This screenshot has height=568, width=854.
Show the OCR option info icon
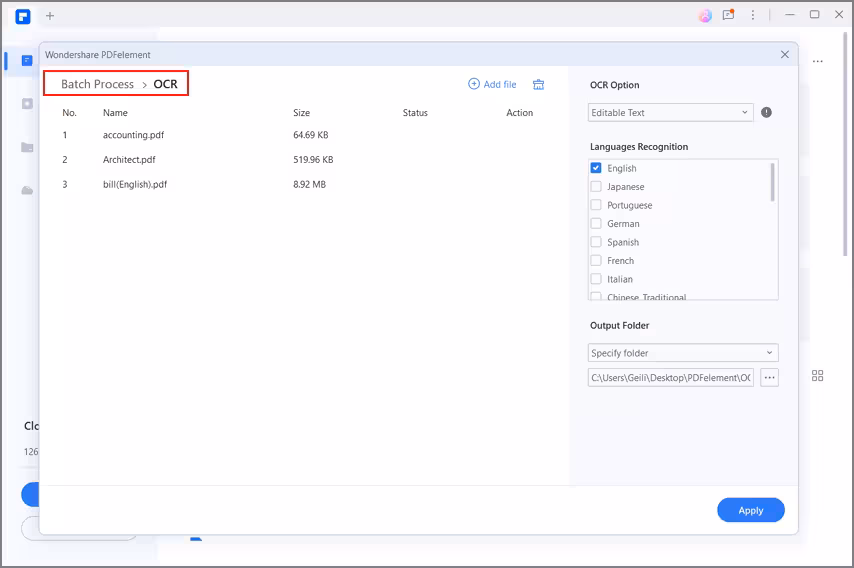tap(766, 112)
